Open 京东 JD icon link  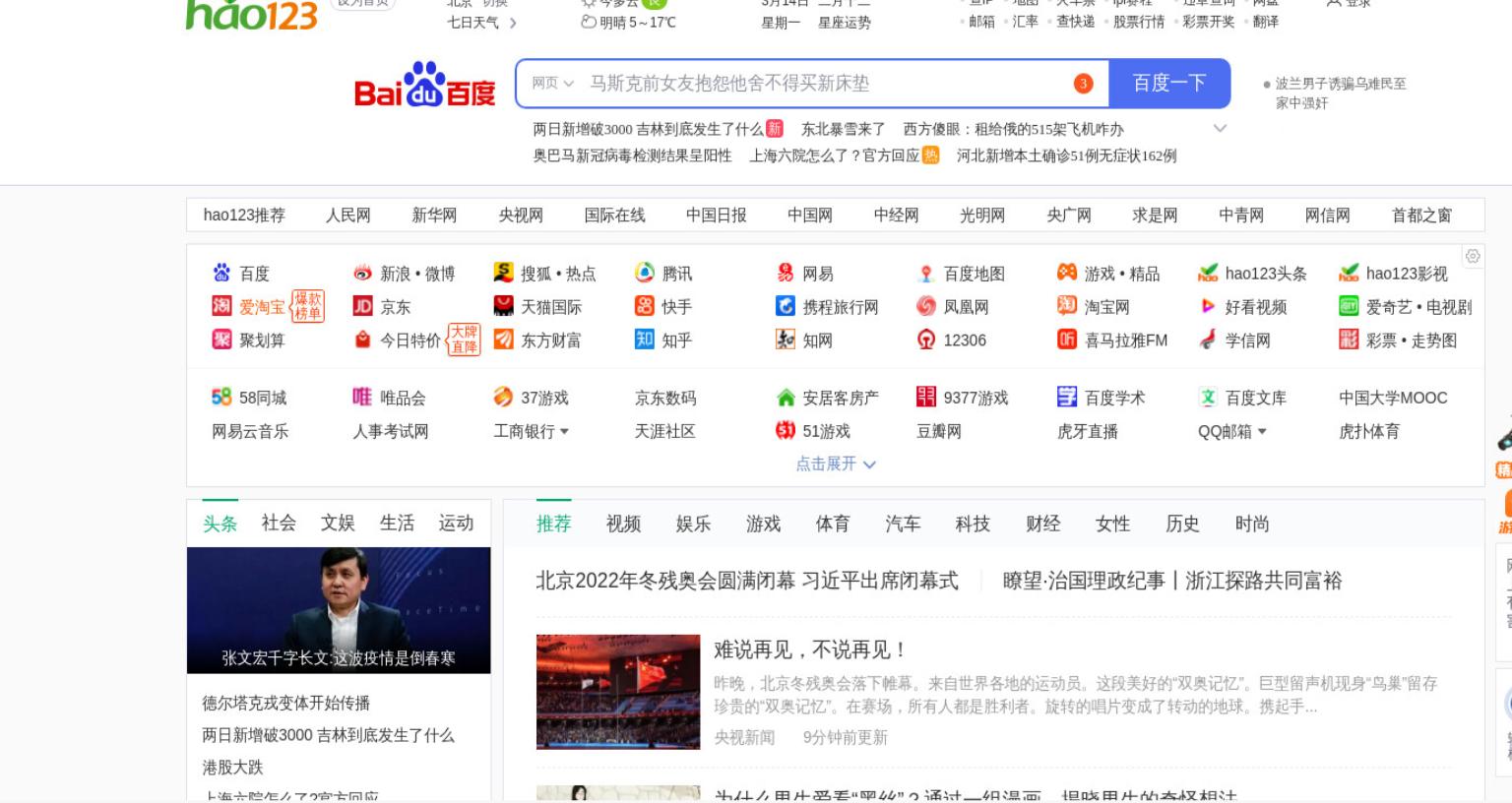tap(362, 306)
